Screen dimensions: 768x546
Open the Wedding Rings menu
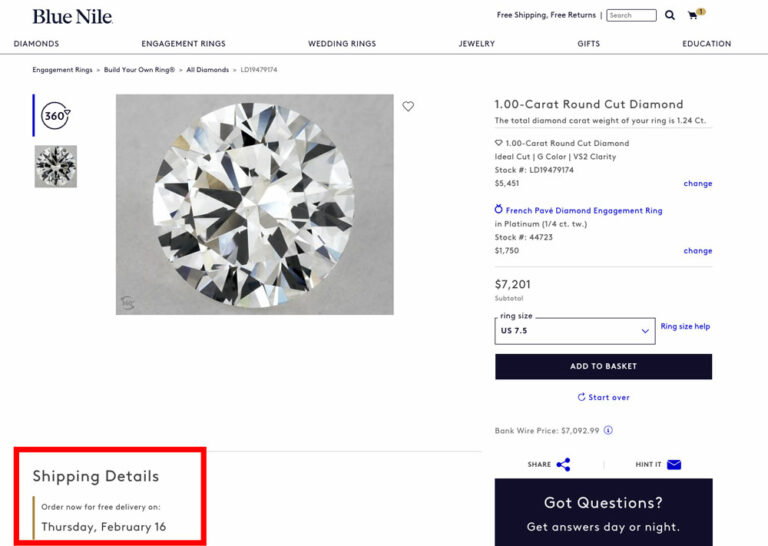pyautogui.click(x=342, y=44)
